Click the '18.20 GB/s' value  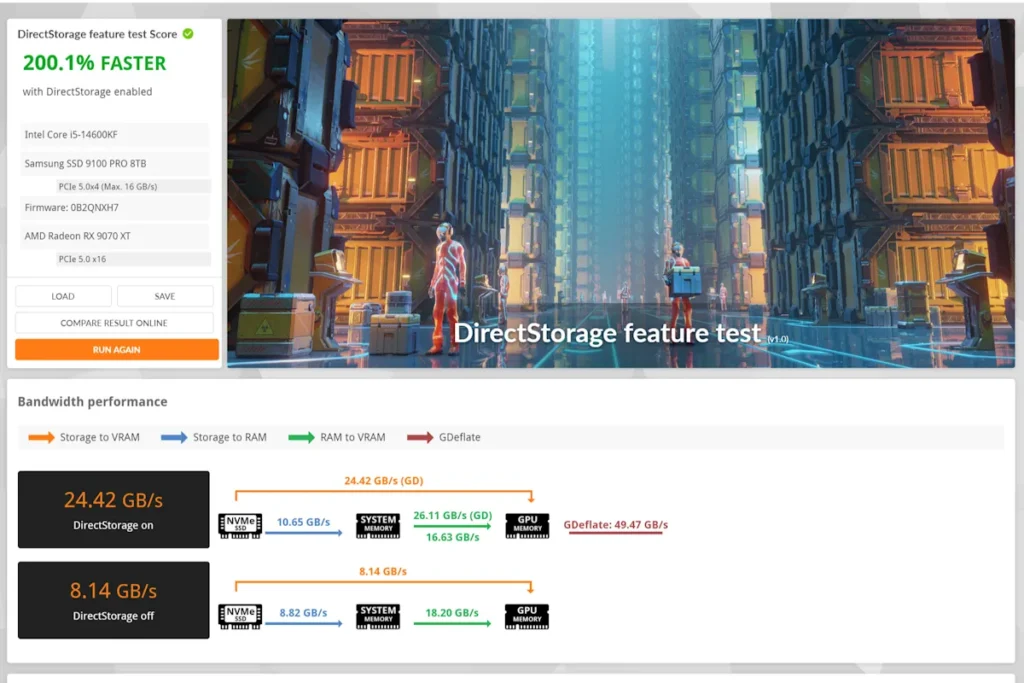click(x=452, y=612)
